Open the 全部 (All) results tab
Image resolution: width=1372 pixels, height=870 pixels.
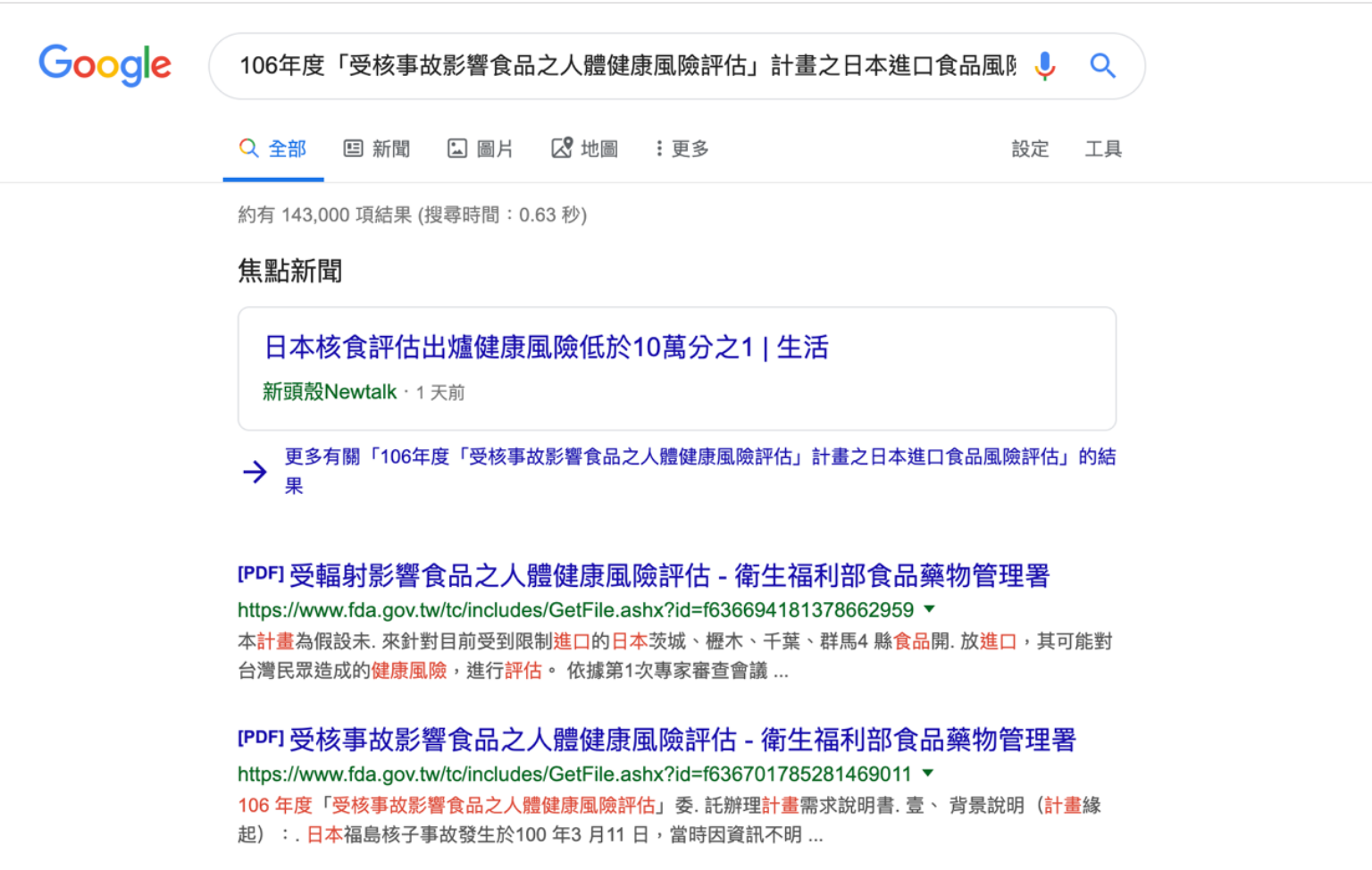point(273,149)
